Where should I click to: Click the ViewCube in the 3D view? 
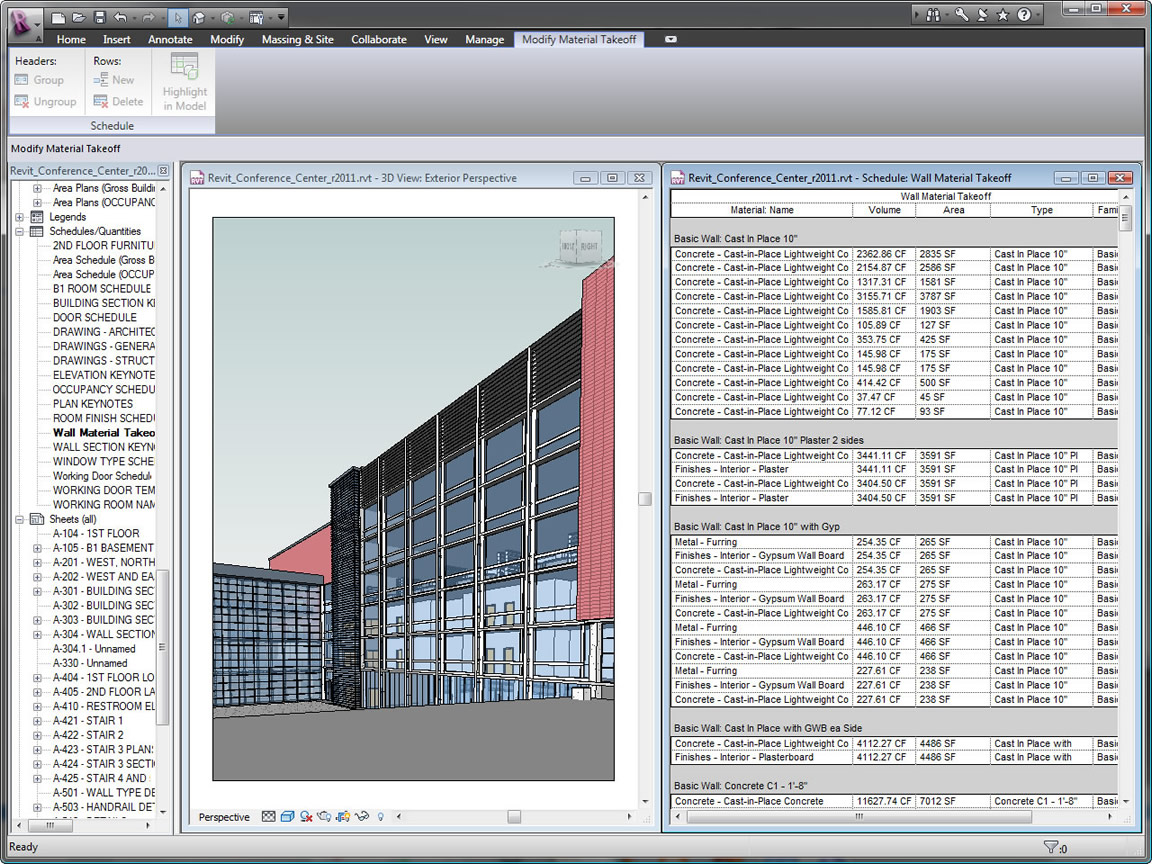tap(580, 245)
